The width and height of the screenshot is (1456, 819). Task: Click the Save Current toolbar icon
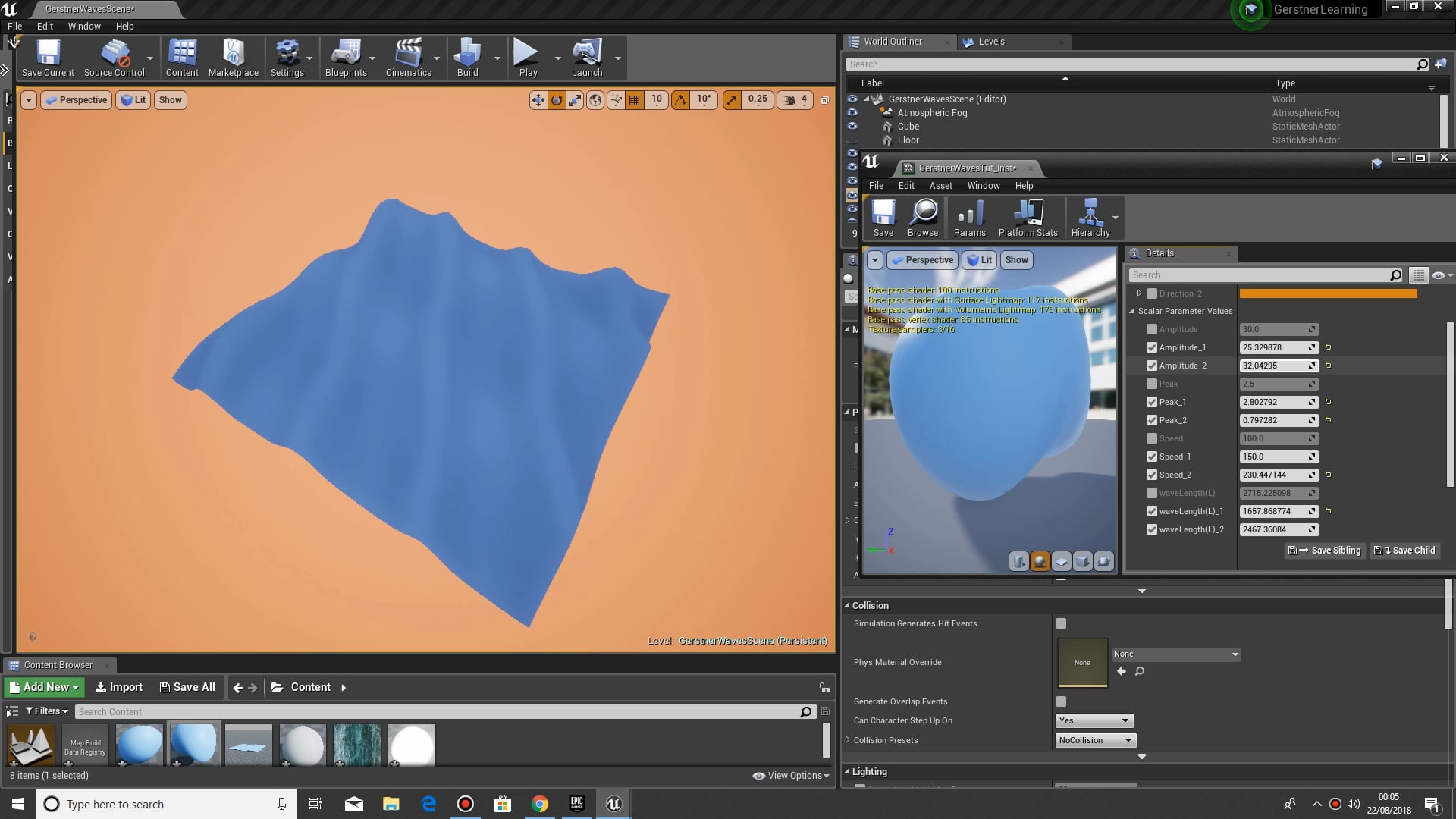click(x=48, y=58)
